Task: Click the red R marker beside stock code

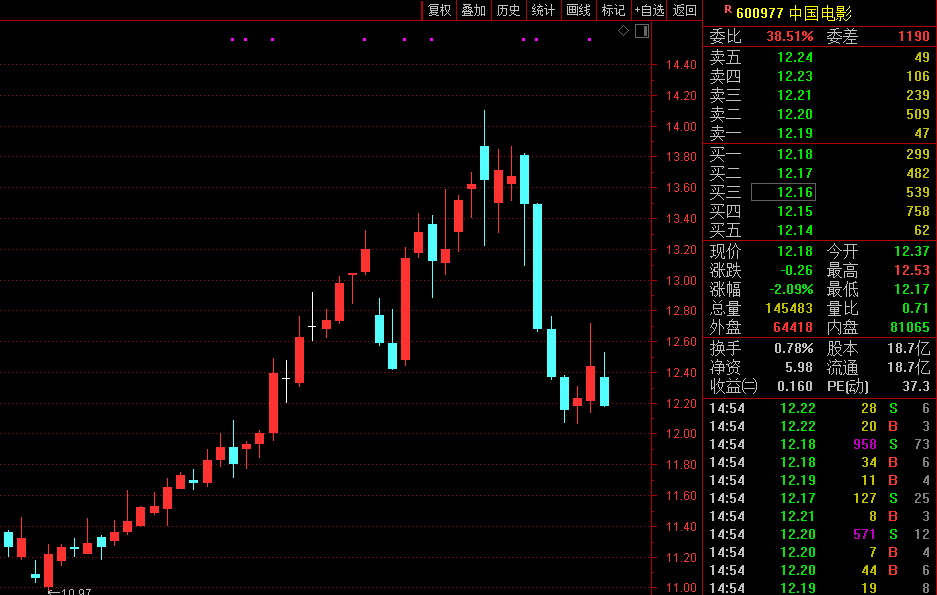Action: pos(727,10)
